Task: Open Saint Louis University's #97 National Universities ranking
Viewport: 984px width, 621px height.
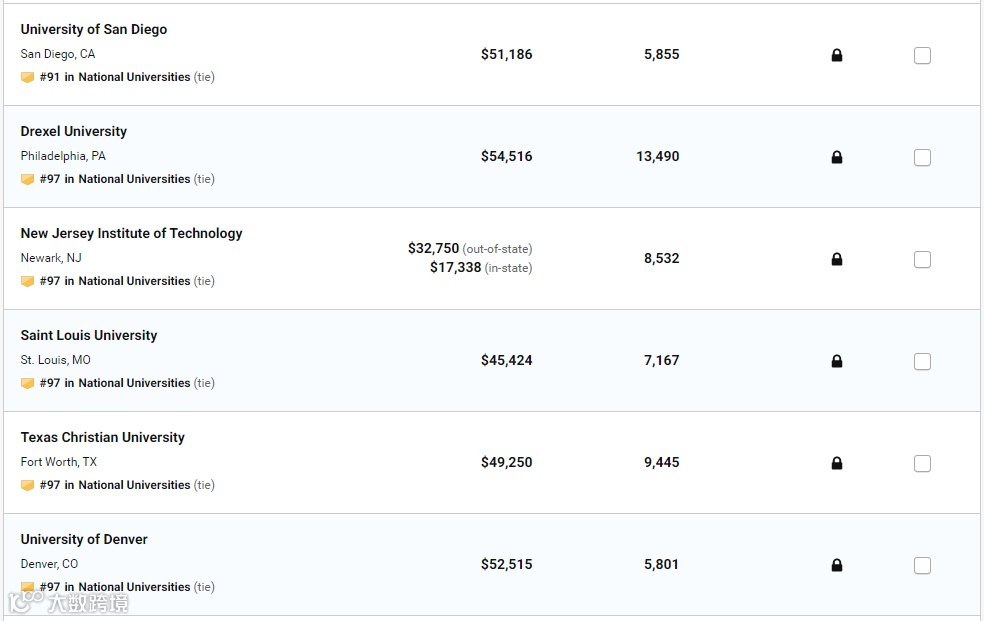Action: coord(115,383)
